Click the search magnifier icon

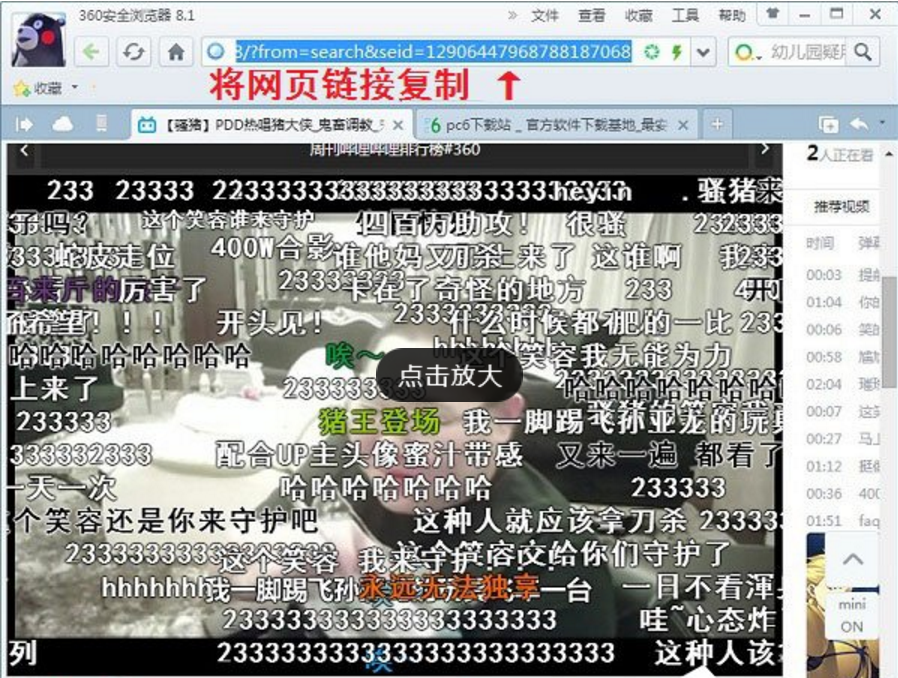862,52
